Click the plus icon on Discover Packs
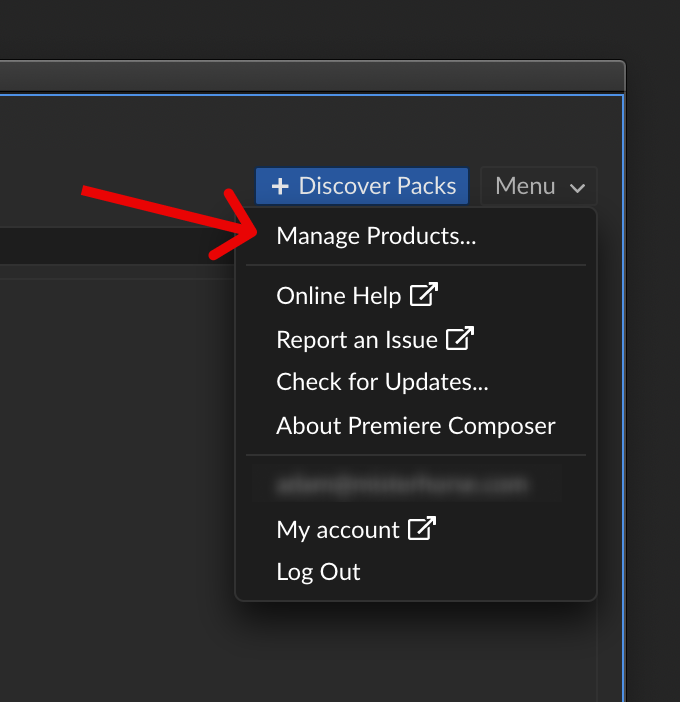Viewport: 680px width, 702px height. point(280,186)
